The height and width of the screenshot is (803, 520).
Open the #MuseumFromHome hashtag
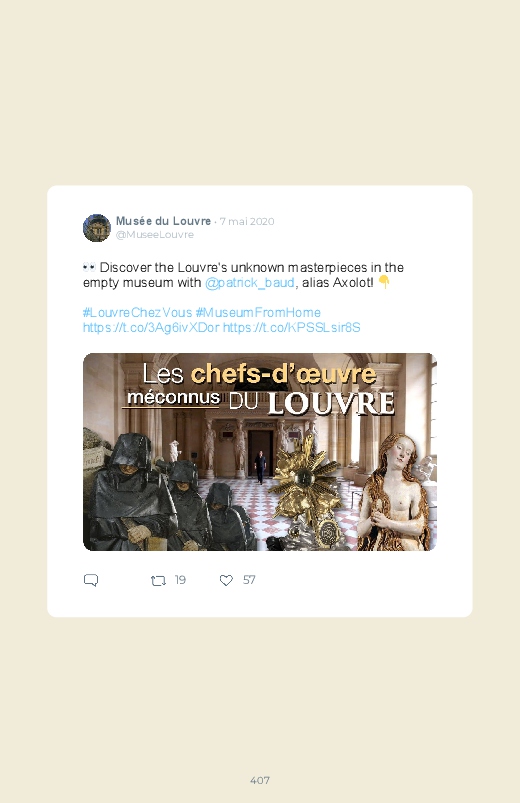pyautogui.click(x=258, y=312)
